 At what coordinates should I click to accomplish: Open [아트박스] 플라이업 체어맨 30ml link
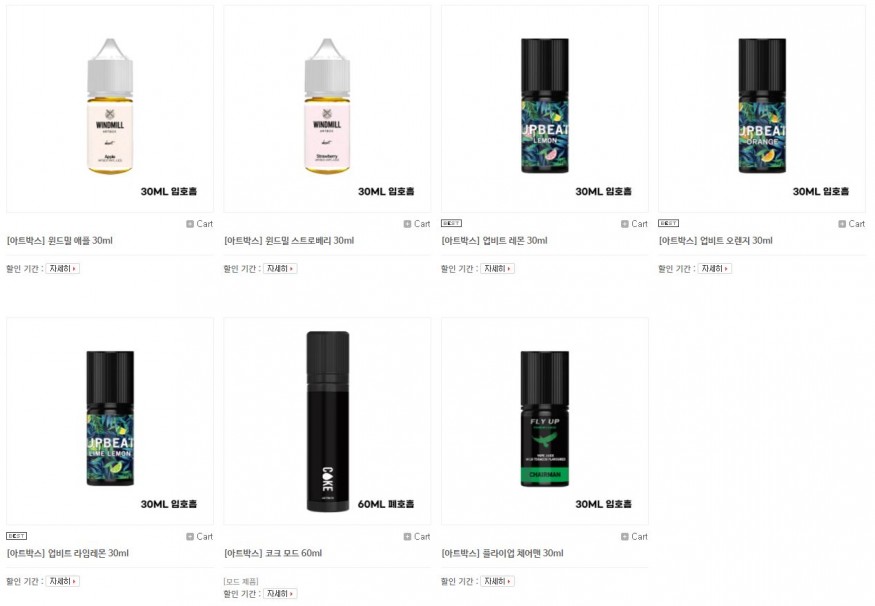pos(502,553)
